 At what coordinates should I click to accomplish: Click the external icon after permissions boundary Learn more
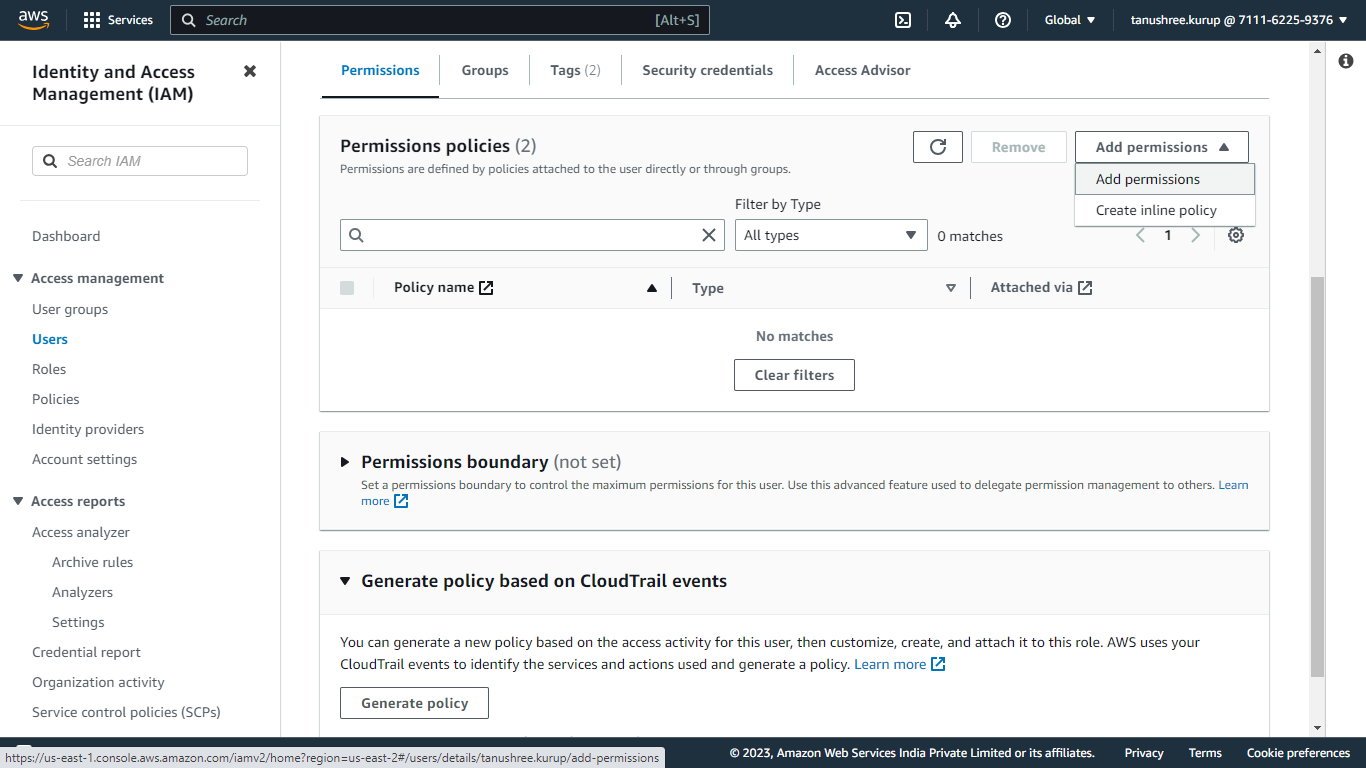click(x=401, y=501)
